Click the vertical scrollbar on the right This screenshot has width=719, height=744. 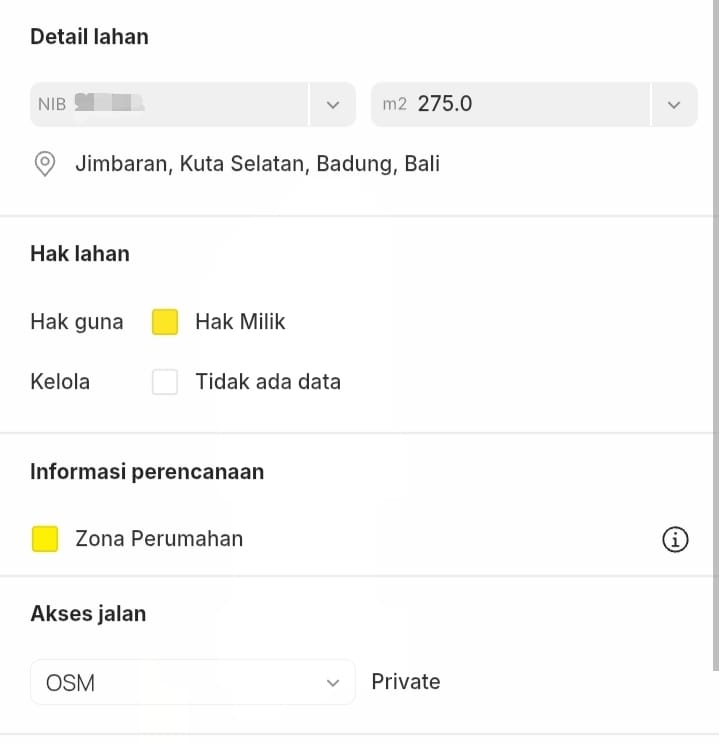coord(714,300)
